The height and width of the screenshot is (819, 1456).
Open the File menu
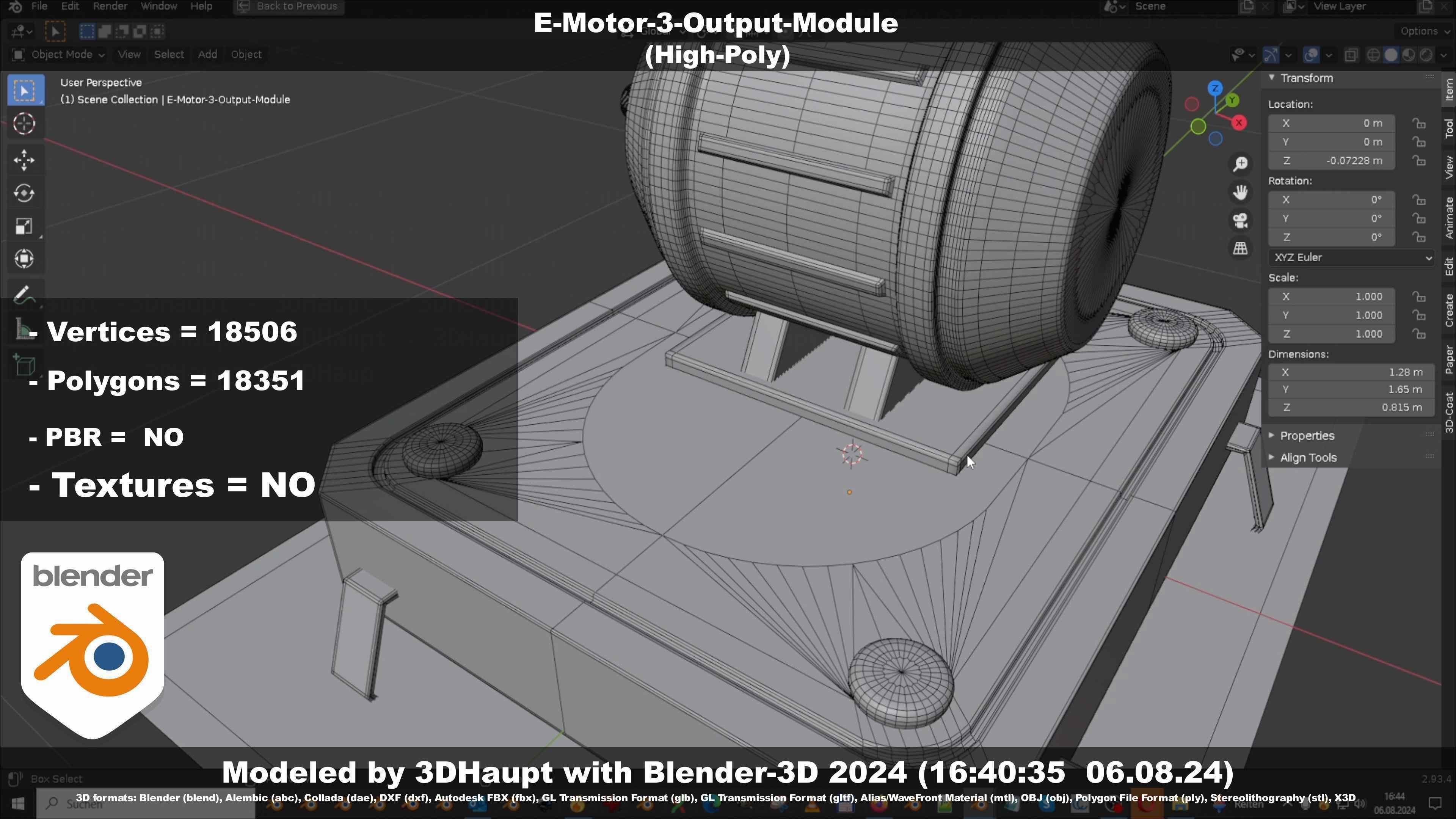pos(39,6)
